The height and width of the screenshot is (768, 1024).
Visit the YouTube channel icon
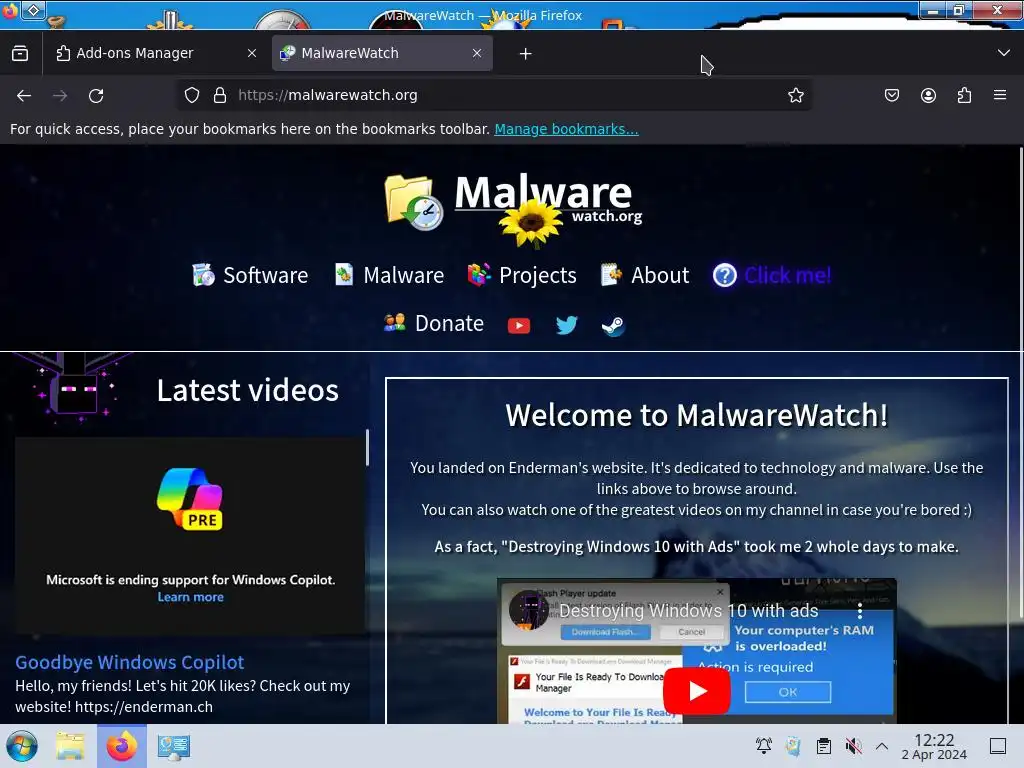click(x=519, y=325)
